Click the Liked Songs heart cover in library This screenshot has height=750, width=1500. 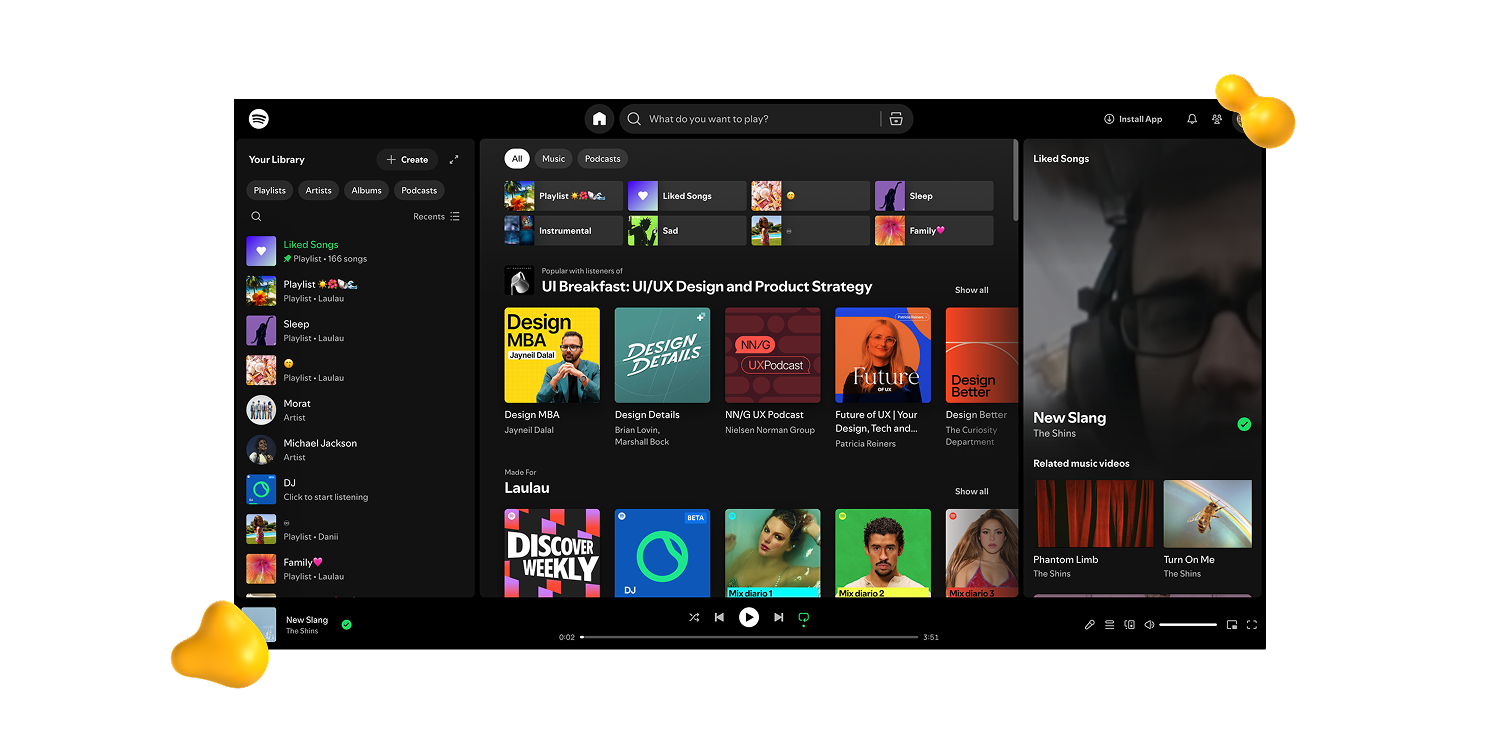[261, 251]
